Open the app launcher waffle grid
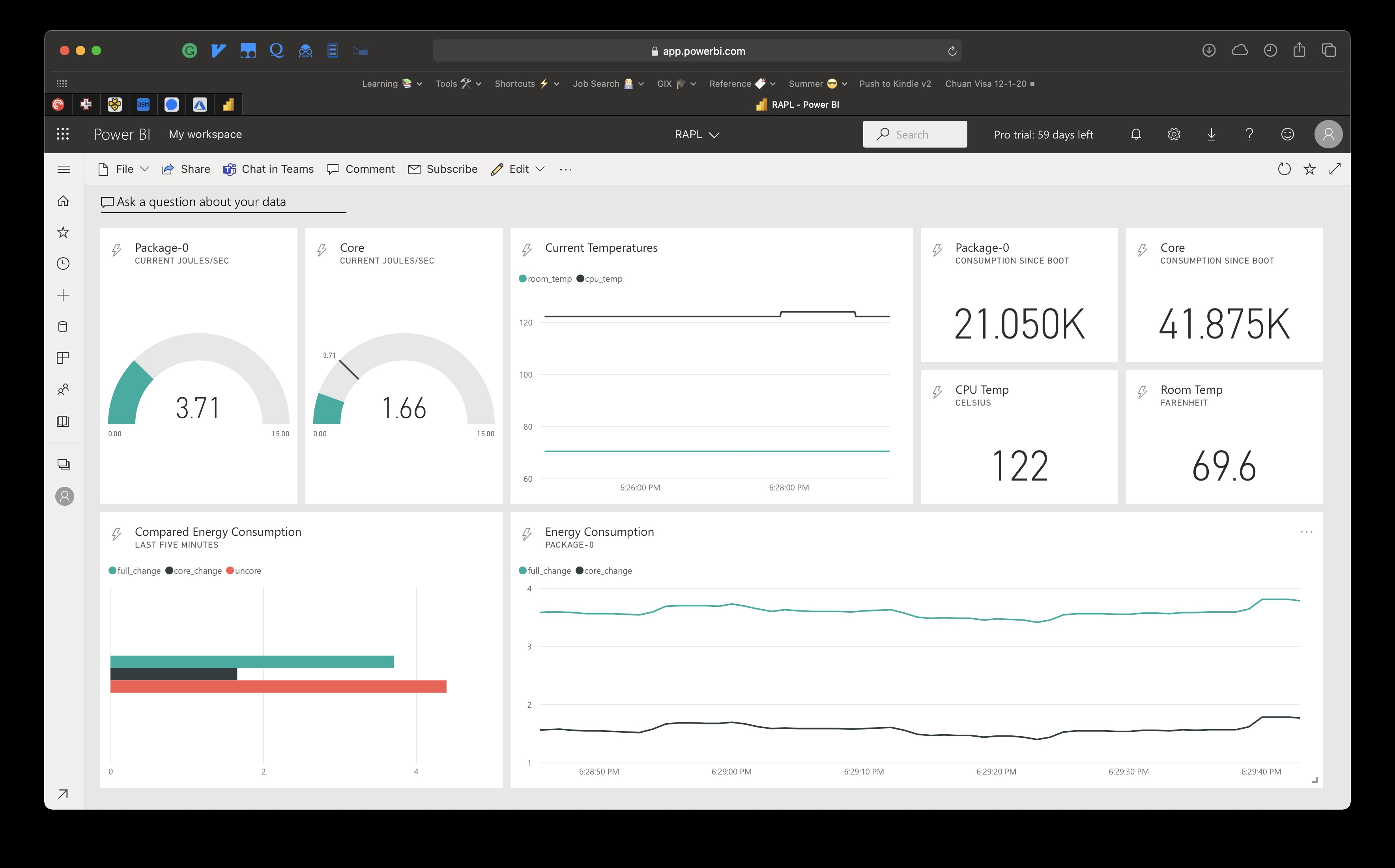Viewport: 1395px width, 868px height. click(x=63, y=134)
